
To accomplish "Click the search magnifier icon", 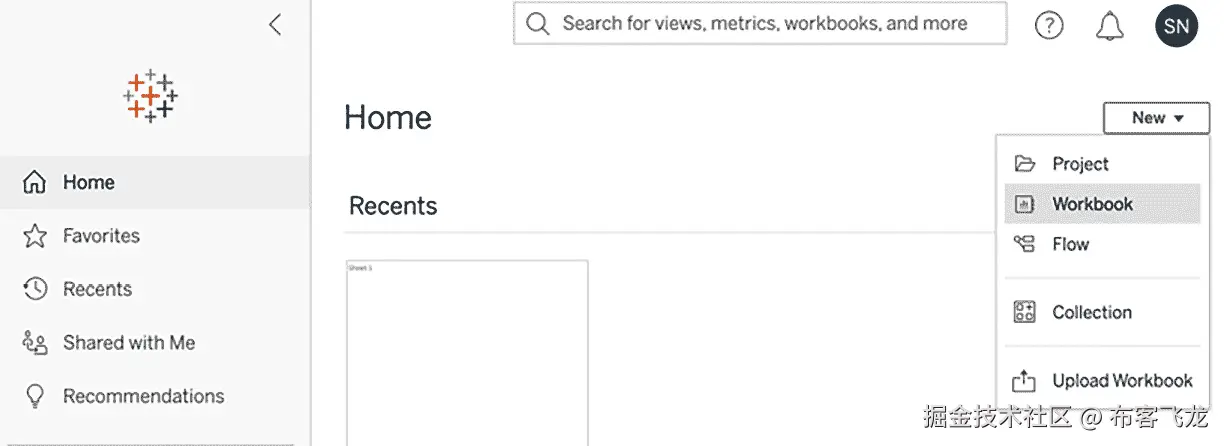I will pos(538,24).
